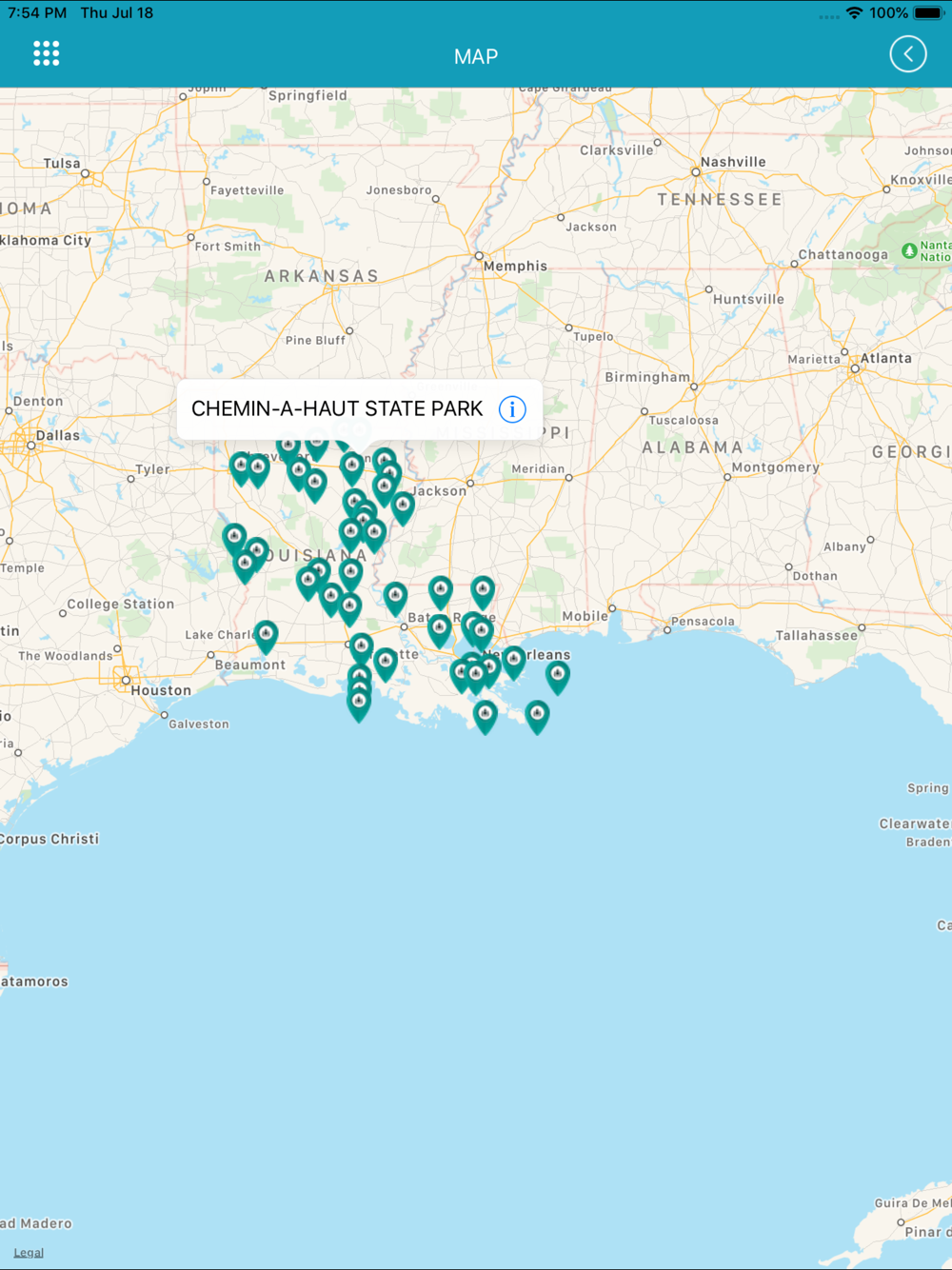Tap the Corpus Christi city label

50,839
